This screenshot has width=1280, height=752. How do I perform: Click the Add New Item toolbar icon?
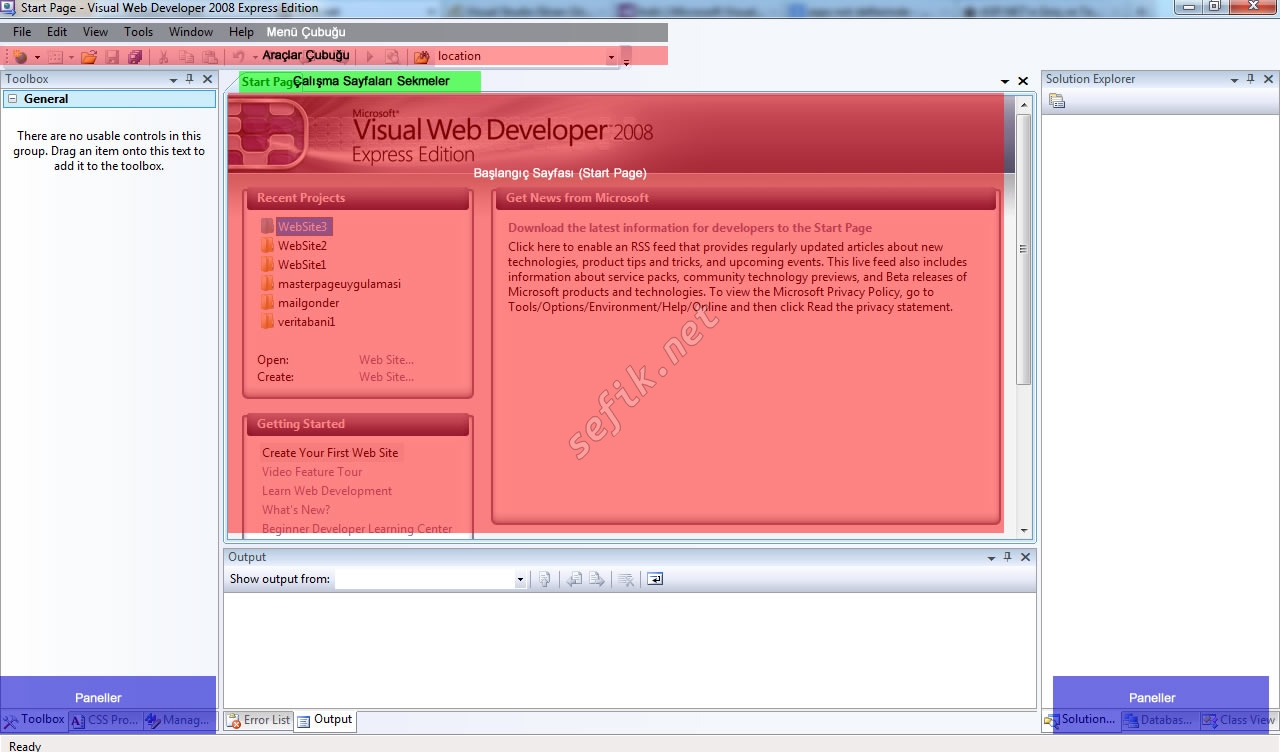55,57
